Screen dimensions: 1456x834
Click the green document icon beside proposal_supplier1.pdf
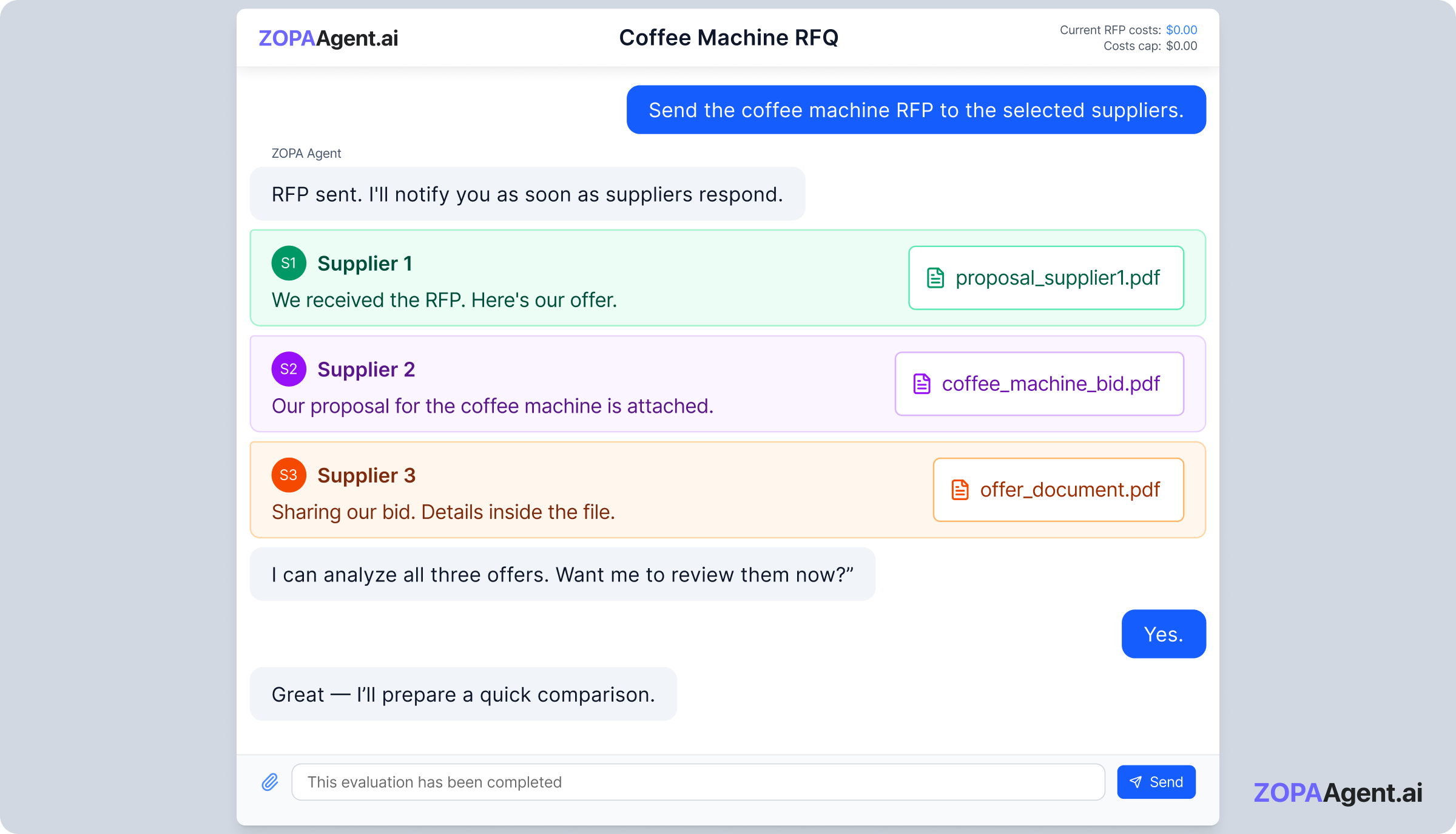tap(935, 278)
